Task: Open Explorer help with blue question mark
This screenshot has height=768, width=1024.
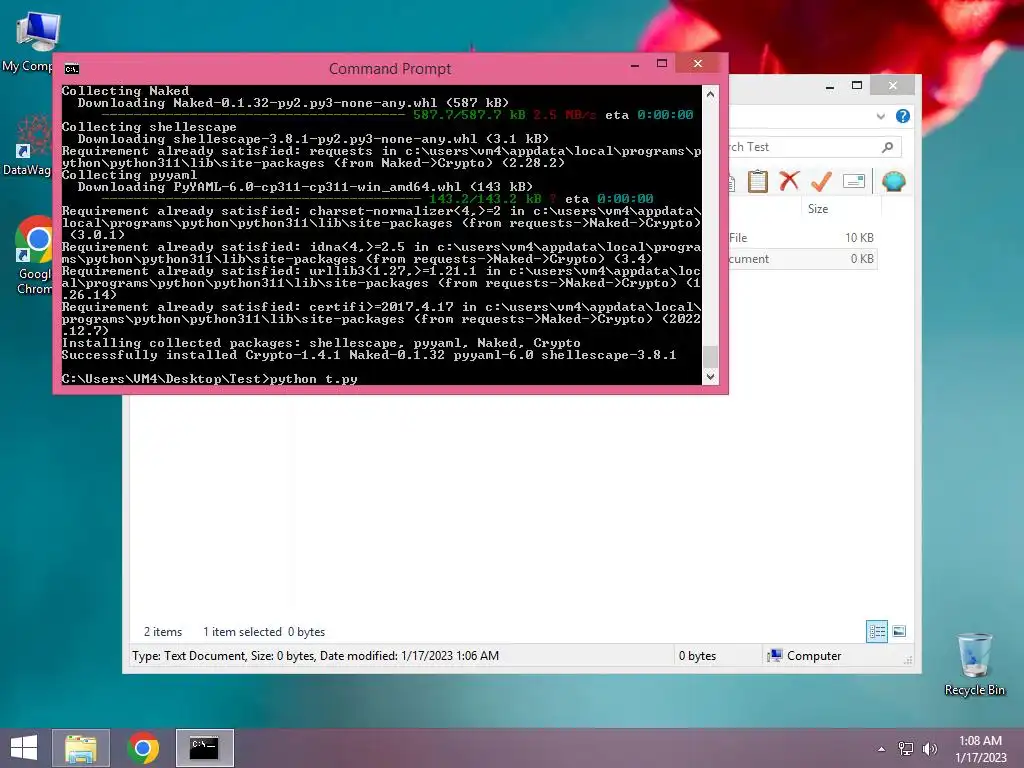Action: click(x=903, y=116)
